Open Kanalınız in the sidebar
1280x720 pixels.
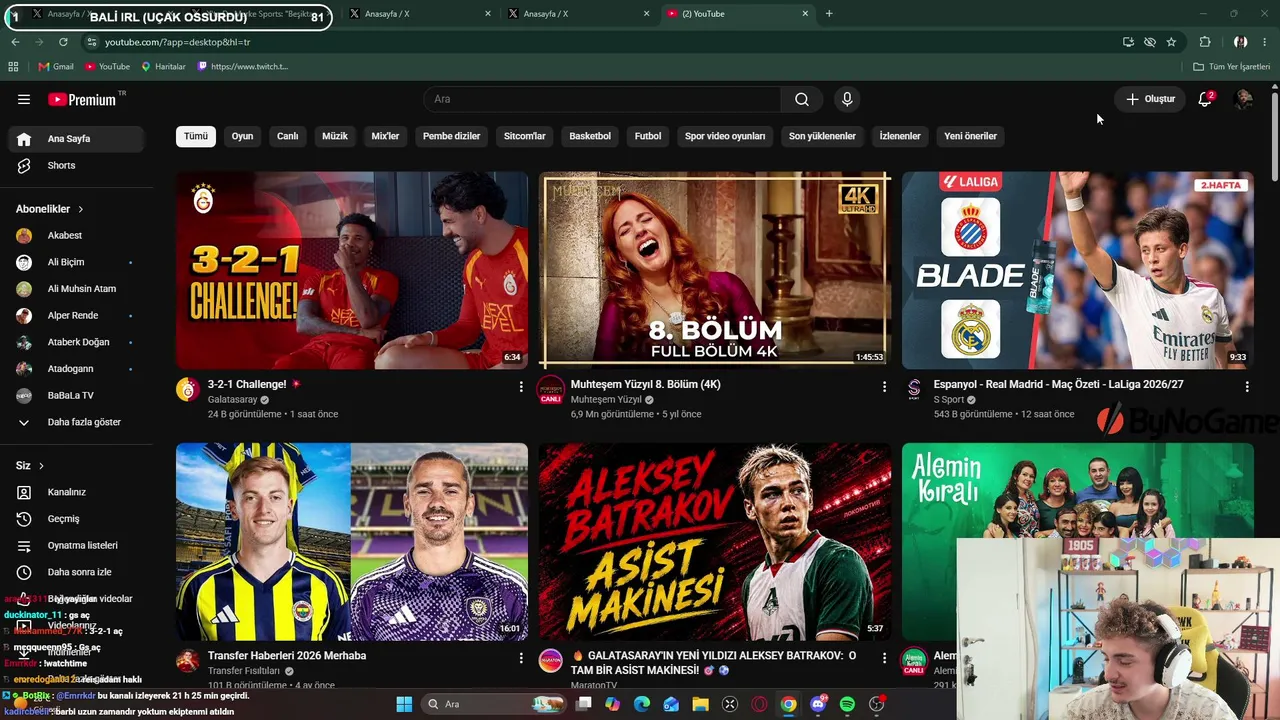pyautogui.click(x=76, y=492)
